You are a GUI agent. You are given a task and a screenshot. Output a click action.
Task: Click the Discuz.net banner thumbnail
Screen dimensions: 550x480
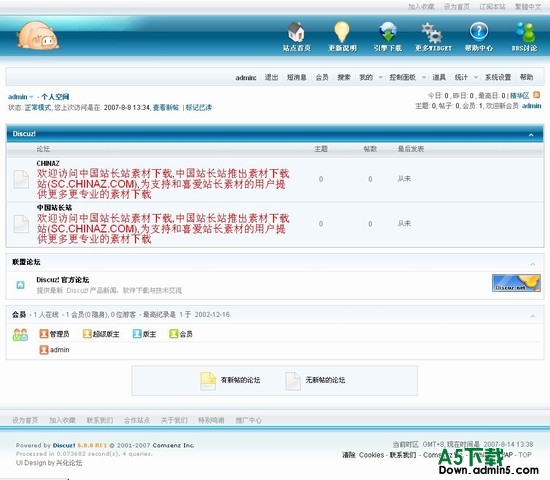516,283
